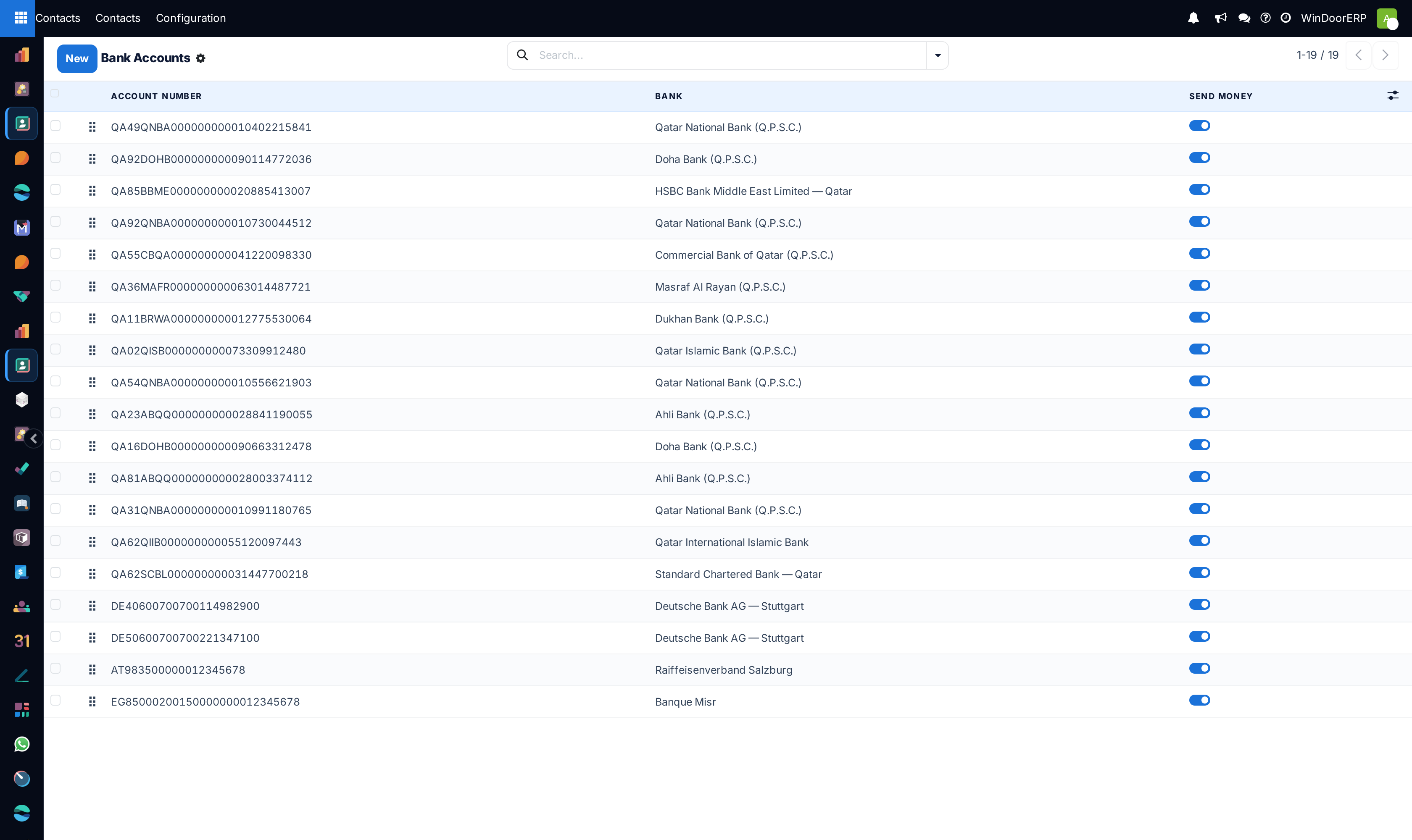The image size is (1412, 840).
Task: Toggle Send Money for Banque Misr
Action: pos(1199,700)
